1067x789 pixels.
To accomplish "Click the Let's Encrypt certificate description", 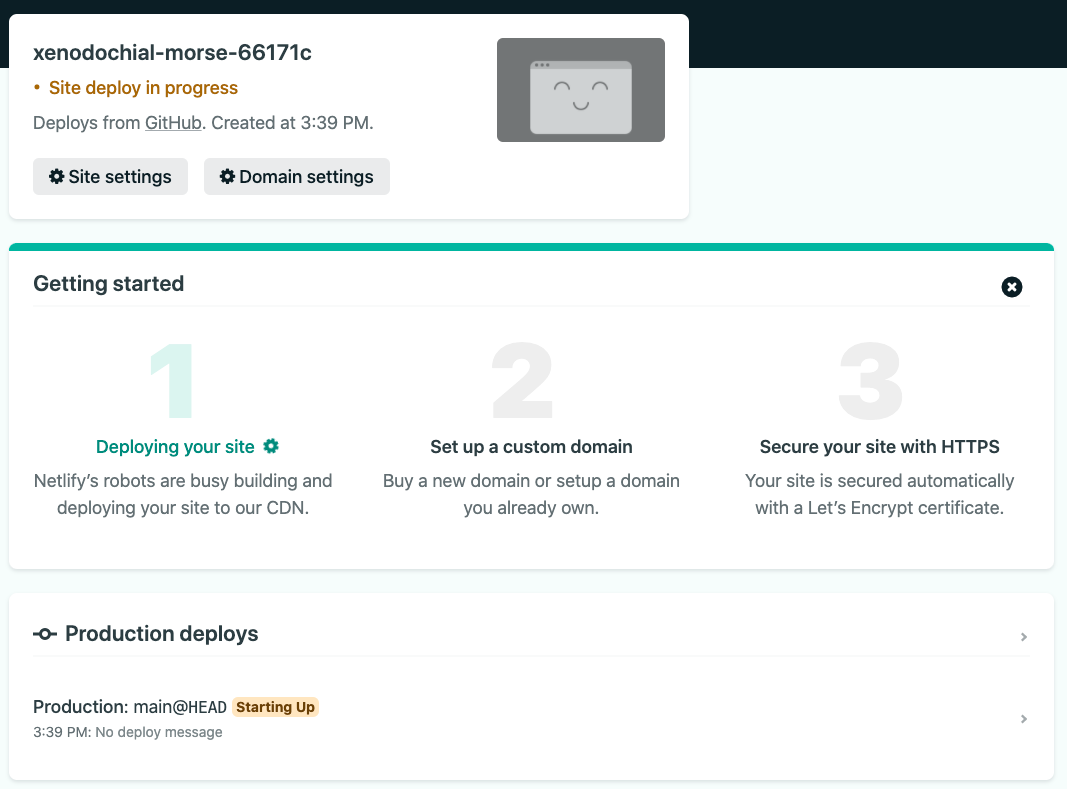I will 879,494.
